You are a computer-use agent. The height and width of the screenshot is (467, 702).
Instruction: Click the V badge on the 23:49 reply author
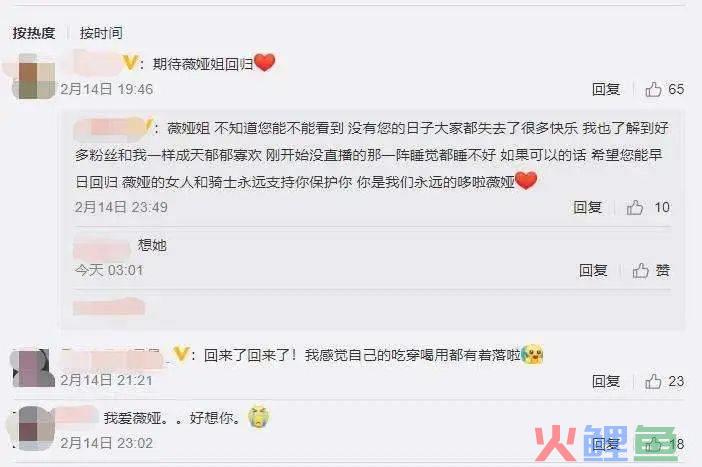[x=149, y=126]
